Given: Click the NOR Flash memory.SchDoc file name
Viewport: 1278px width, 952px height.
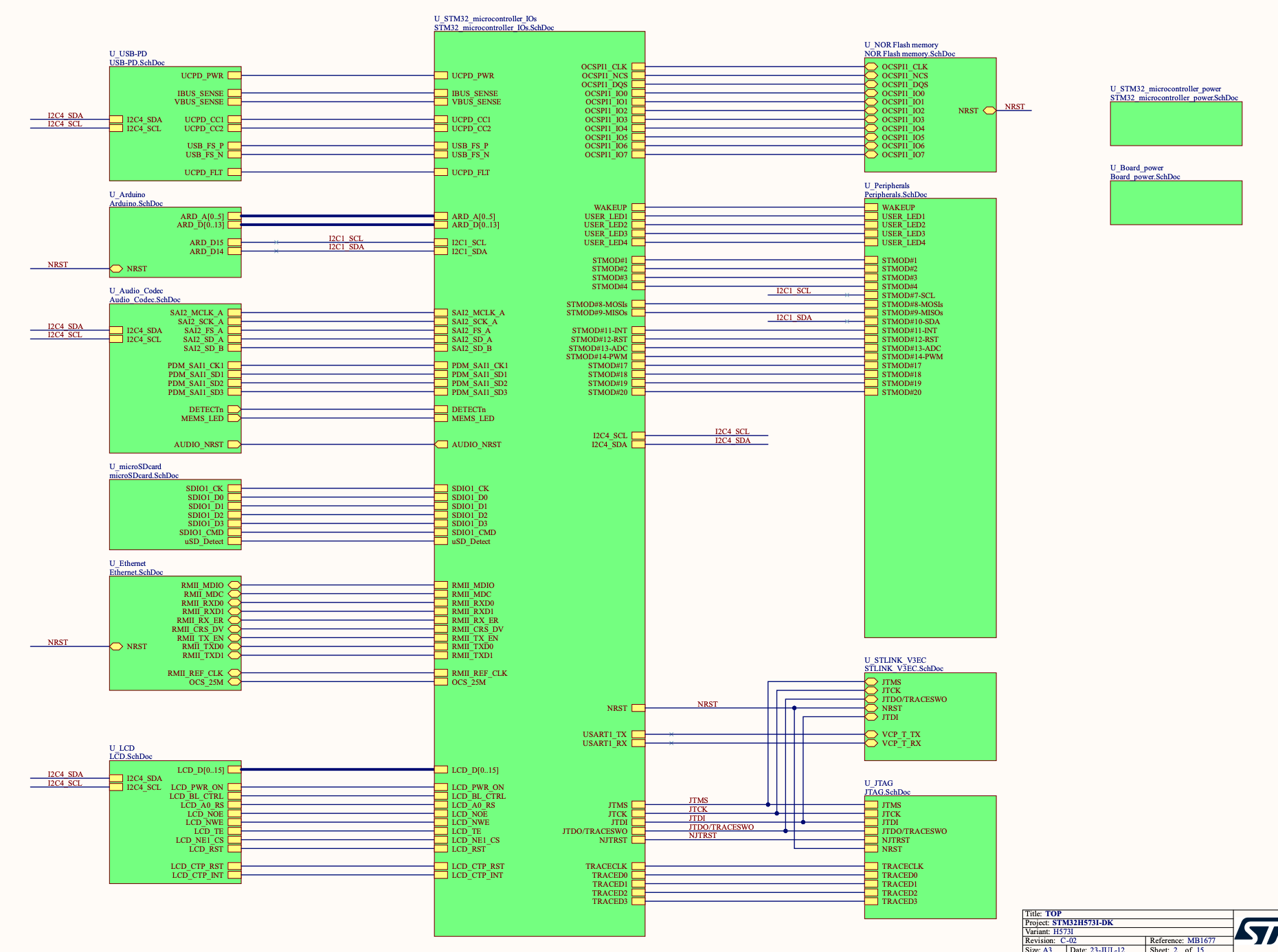Looking at the screenshot, I should coord(910,54).
